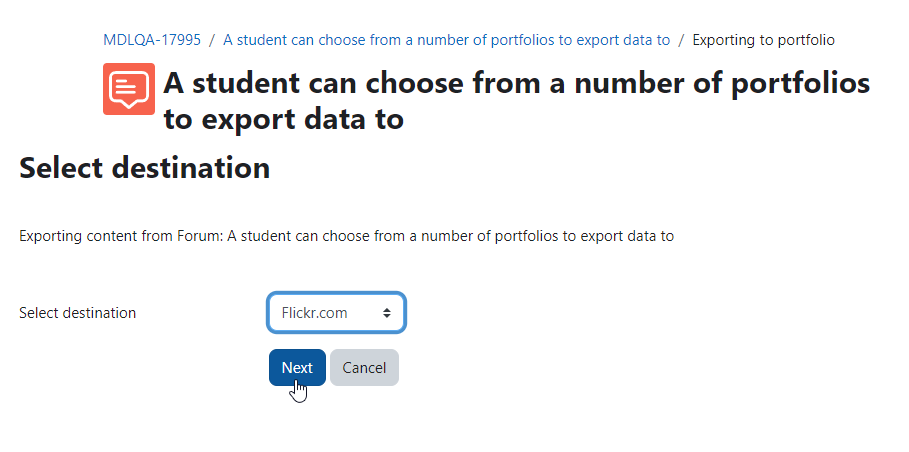909x452 pixels.
Task: Click the 'Exporting to portfolio' breadcrumb item
Action: pos(763,40)
